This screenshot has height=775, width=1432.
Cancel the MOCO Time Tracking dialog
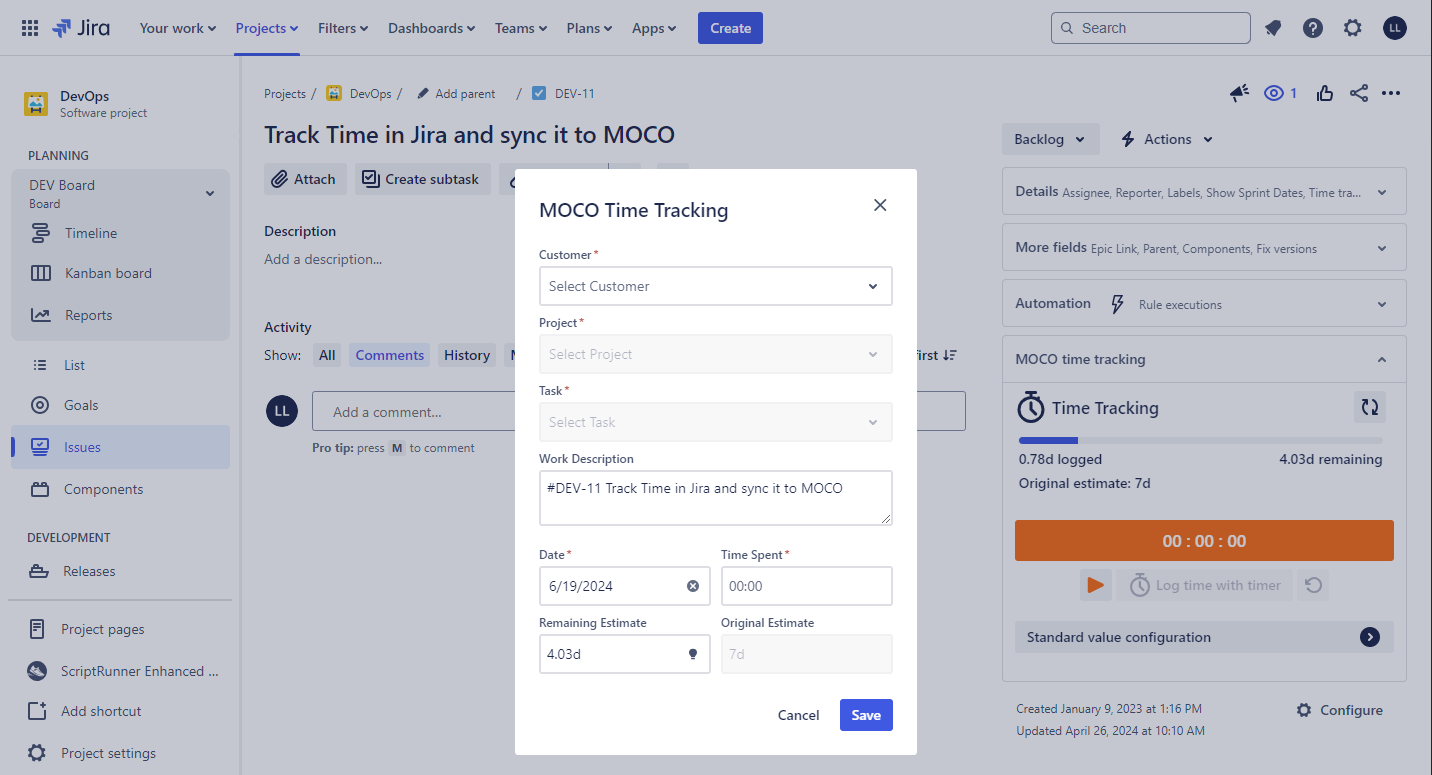click(x=798, y=715)
